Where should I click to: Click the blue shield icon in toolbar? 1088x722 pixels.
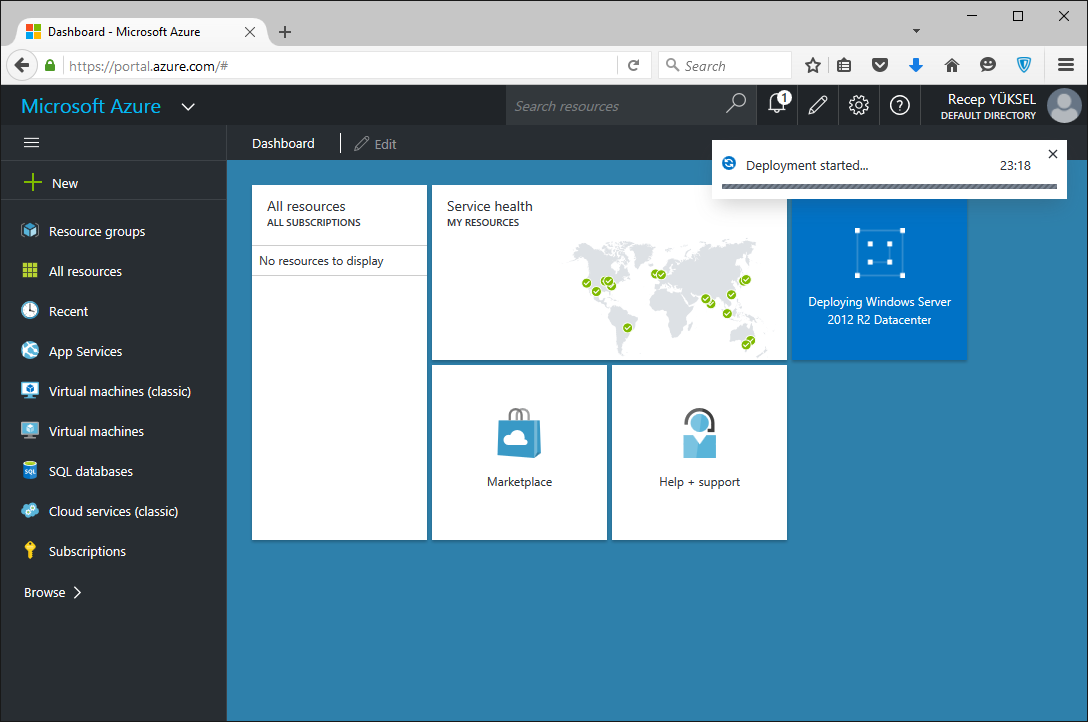coord(1023,65)
